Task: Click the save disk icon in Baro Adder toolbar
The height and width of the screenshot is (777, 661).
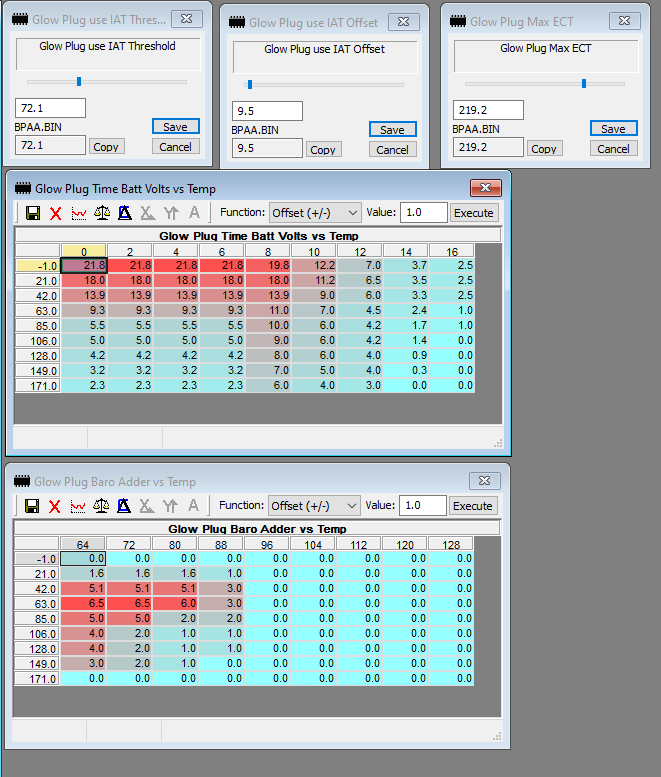Action: (32, 506)
